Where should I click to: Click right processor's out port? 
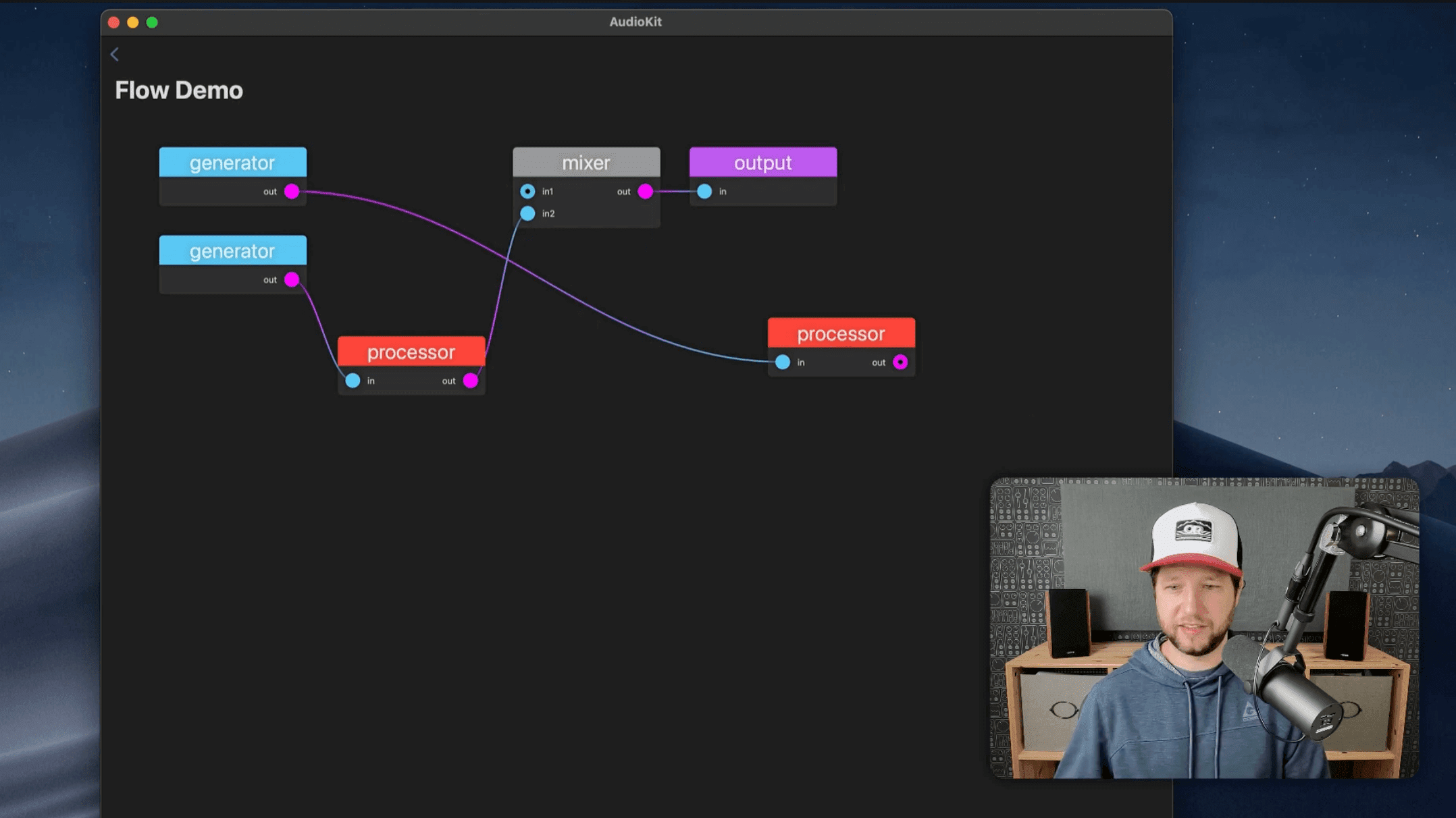pos(900,362)
